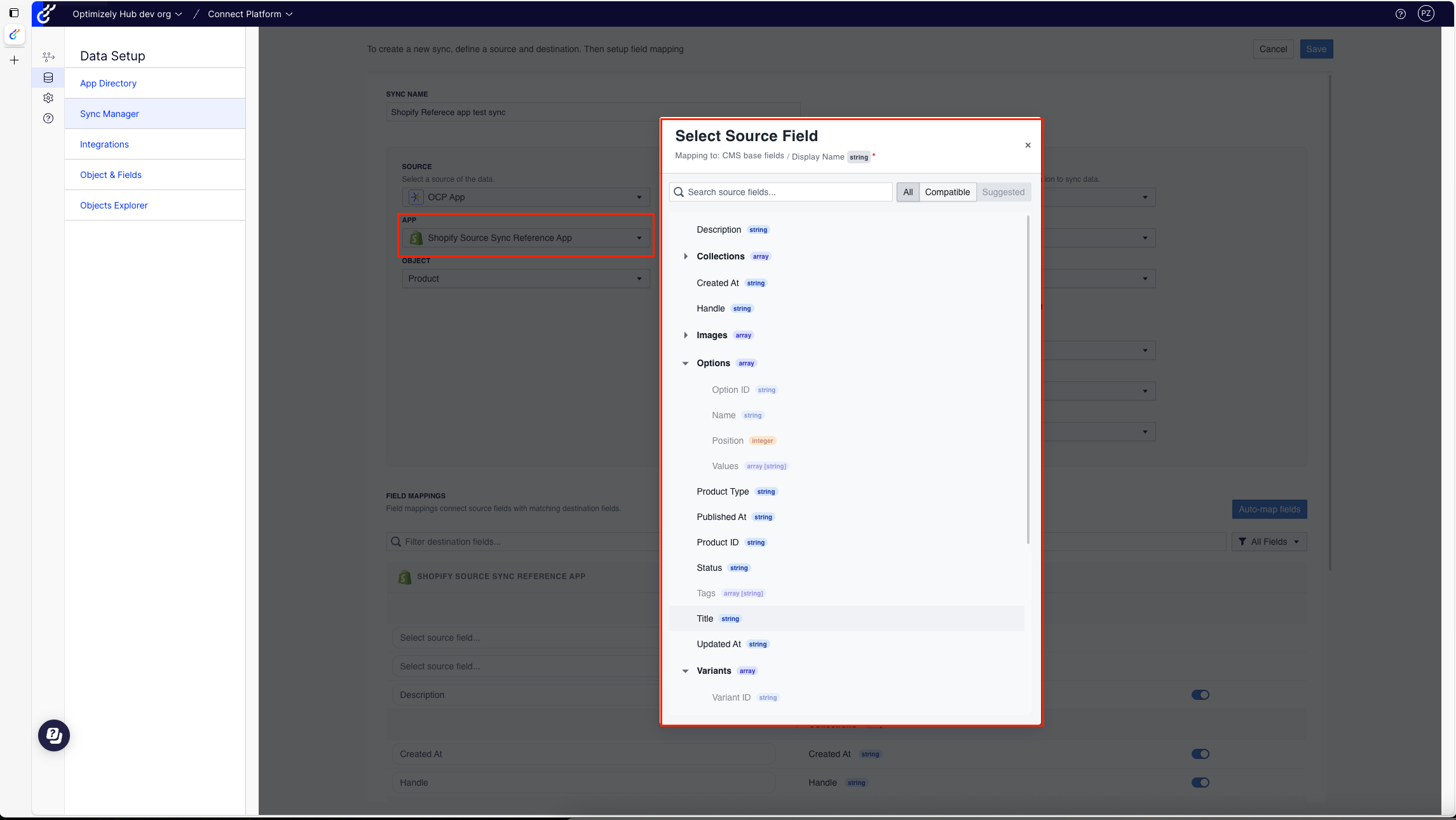Expand the Collections array node

tap(685, 256)
